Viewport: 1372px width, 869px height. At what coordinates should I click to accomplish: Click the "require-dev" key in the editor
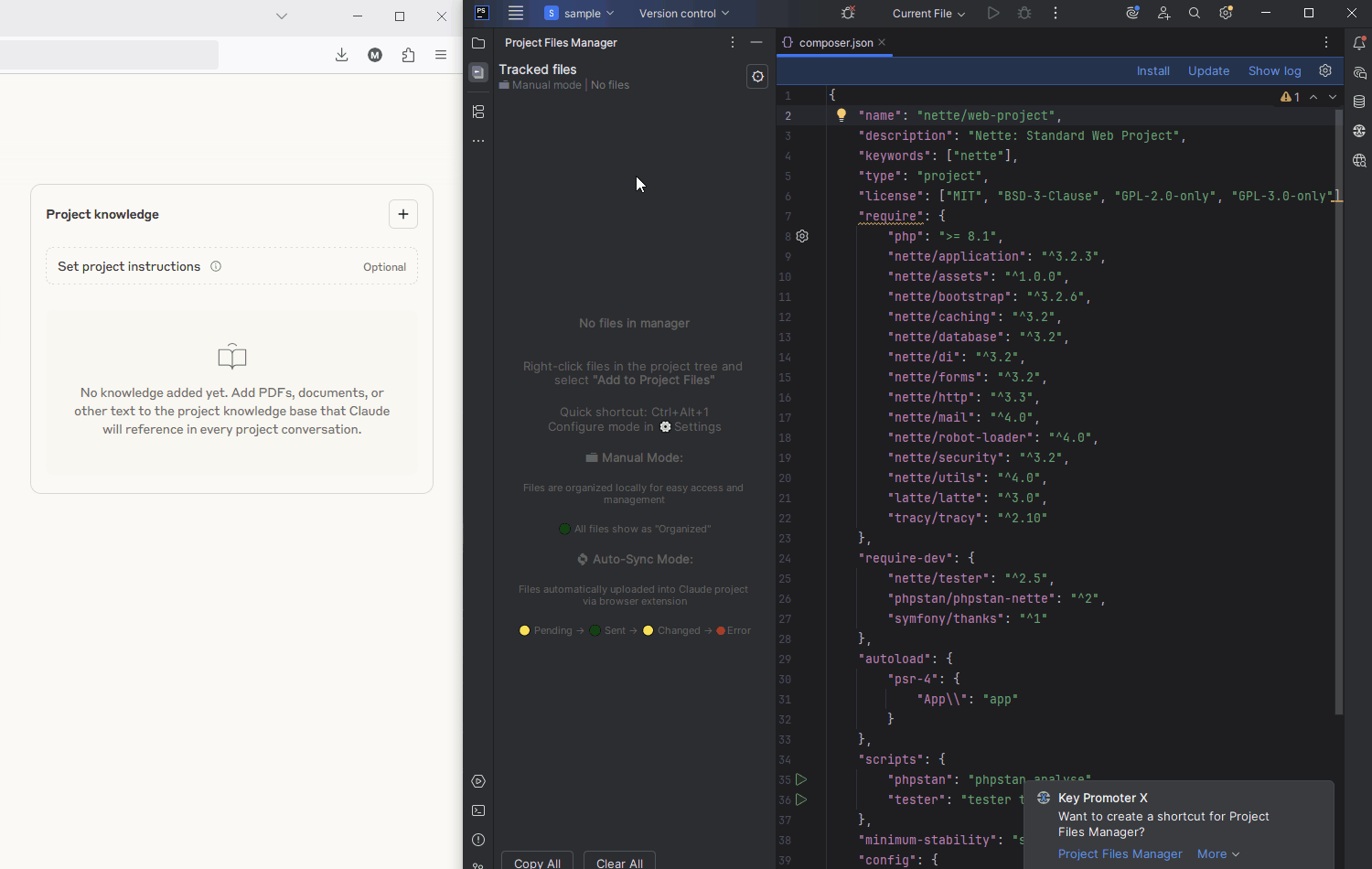906,558
